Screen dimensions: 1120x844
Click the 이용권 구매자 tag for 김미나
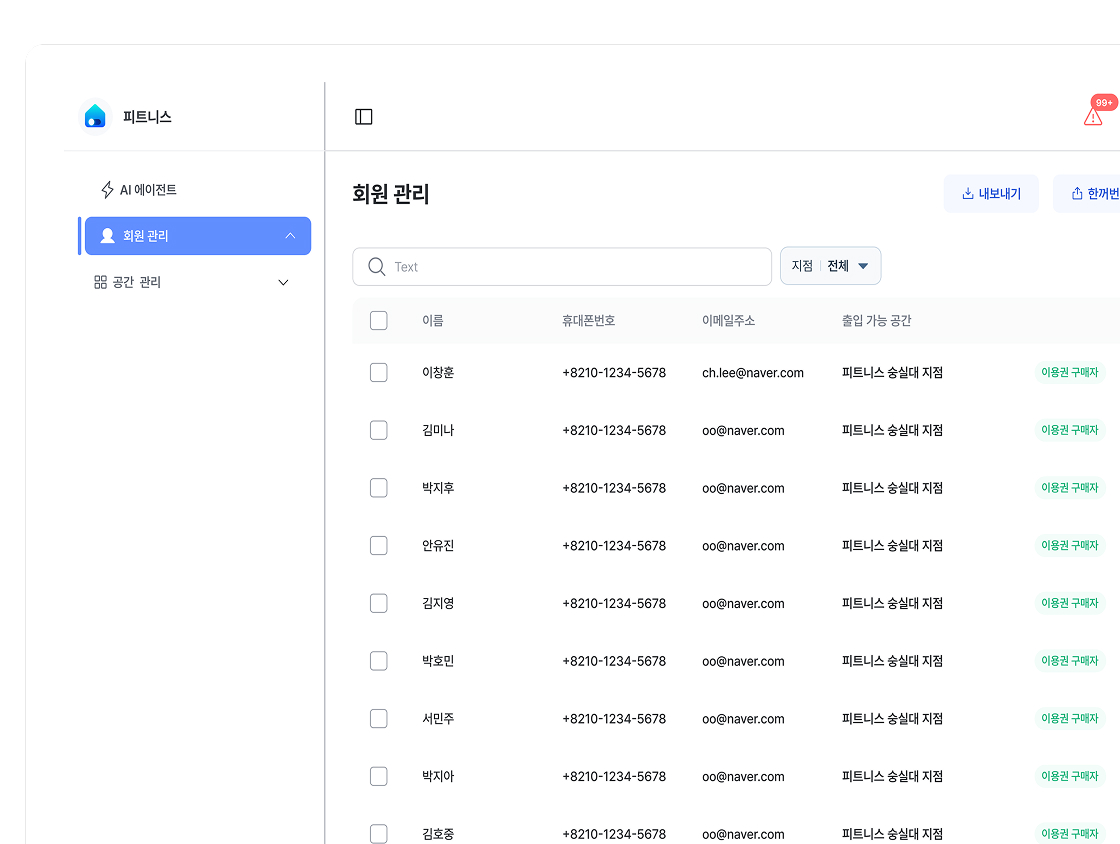click(1069, 431)
